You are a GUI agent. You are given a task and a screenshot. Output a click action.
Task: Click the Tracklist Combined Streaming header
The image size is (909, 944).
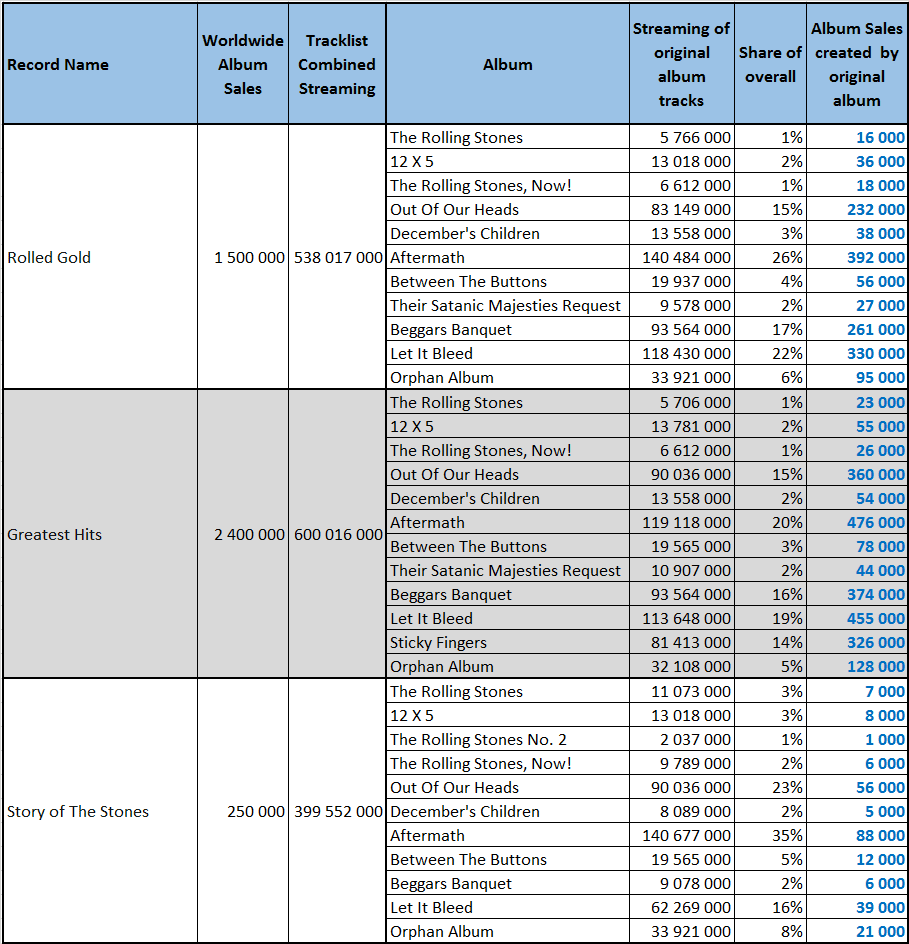click(x=337, y=64)
